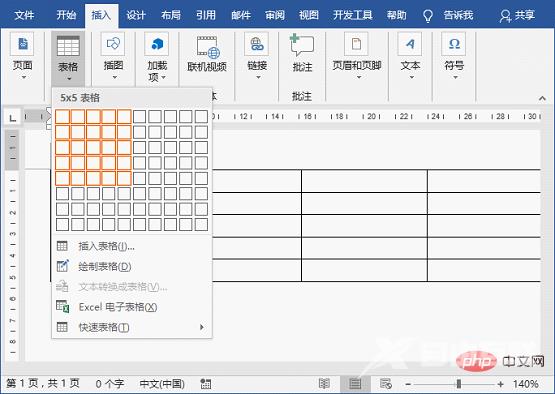
Task: Open the 文本 (Text) ribbon button
Action: [410, 56]
